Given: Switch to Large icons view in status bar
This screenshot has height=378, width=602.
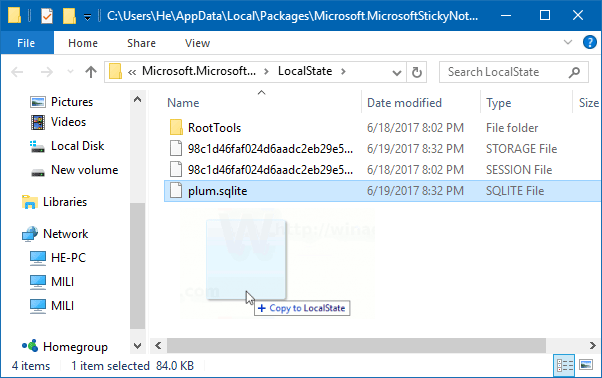Looking at the screenshot, I should pyautogui.click(x=586, y=365).
